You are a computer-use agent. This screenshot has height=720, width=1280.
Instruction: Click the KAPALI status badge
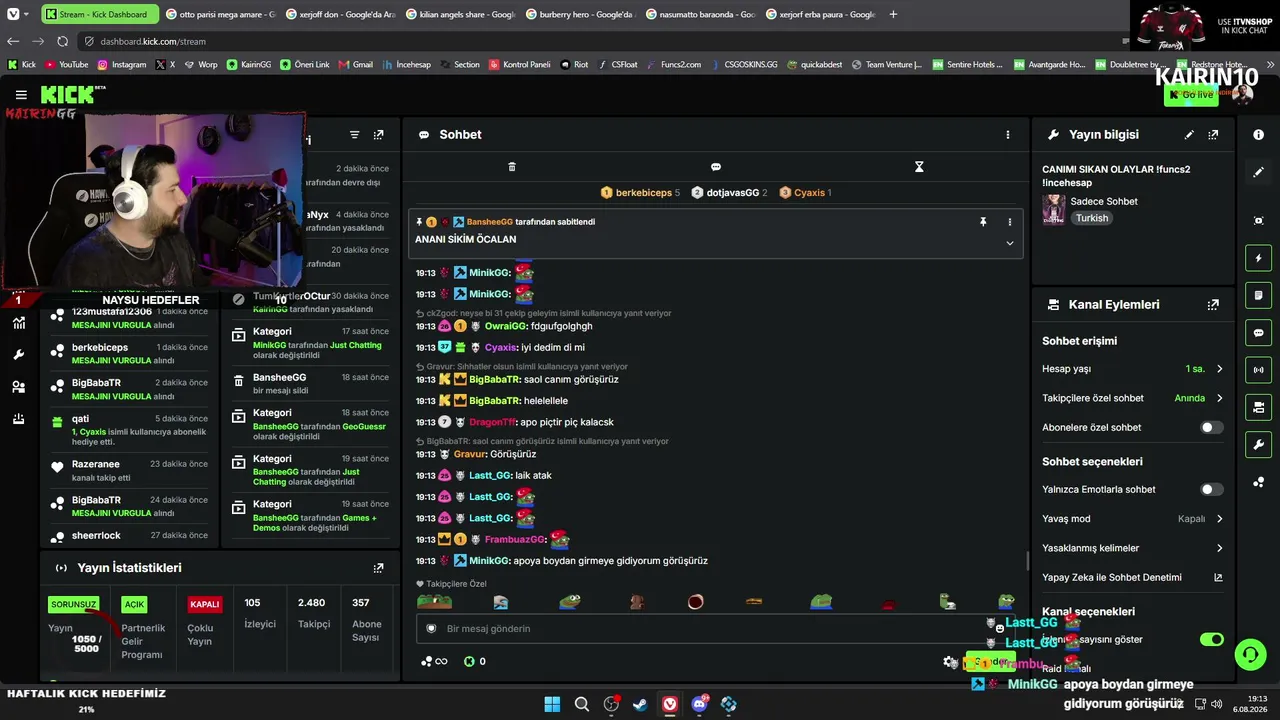[x=205, y=605]
